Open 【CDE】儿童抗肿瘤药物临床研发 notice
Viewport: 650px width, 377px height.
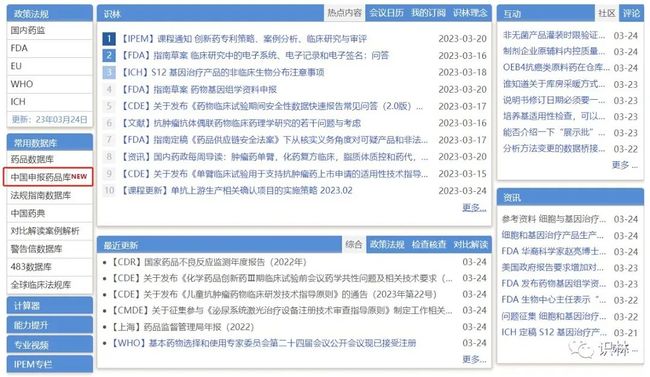pos(274,294)
